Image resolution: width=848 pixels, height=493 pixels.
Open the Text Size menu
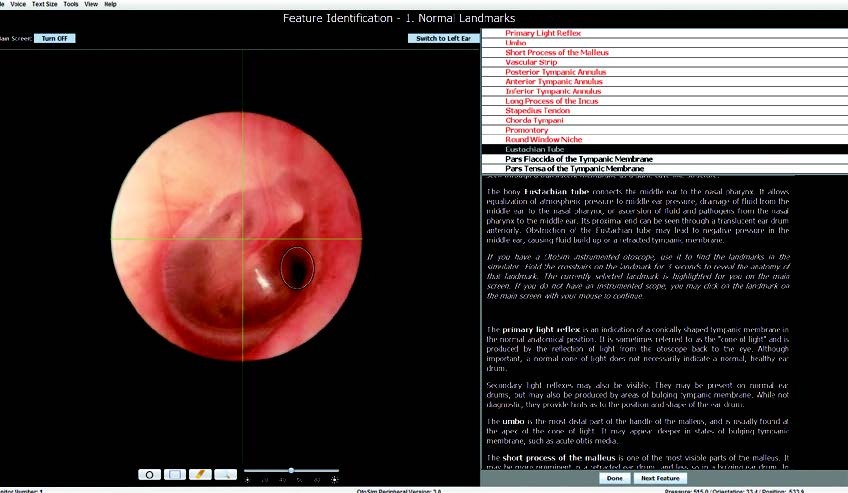44,4
